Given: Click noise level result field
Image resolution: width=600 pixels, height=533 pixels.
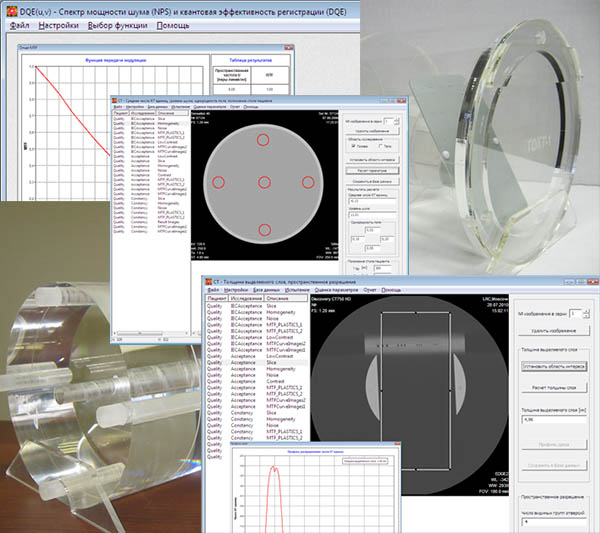Looking at the screenshot, I should pos(372,215).
